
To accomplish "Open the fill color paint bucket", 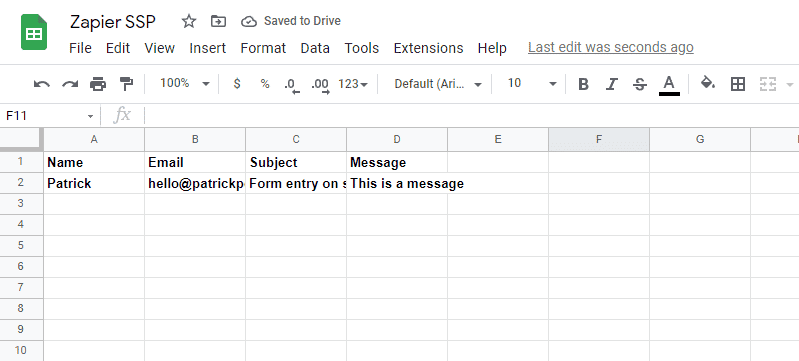I will [708, 83].
